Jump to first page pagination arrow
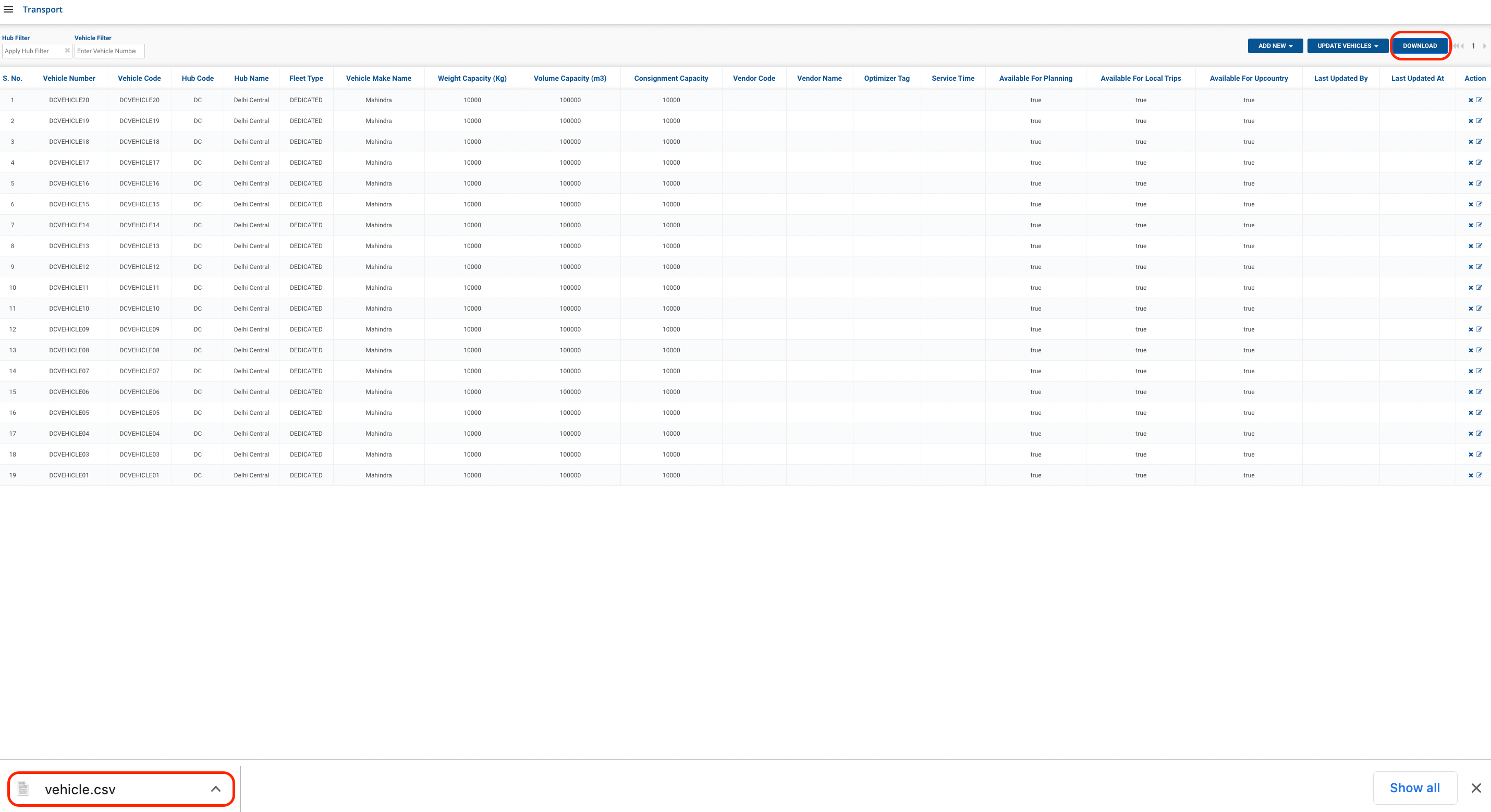The height and width of the screenshot is (812, 1491). pos(1456,46)
